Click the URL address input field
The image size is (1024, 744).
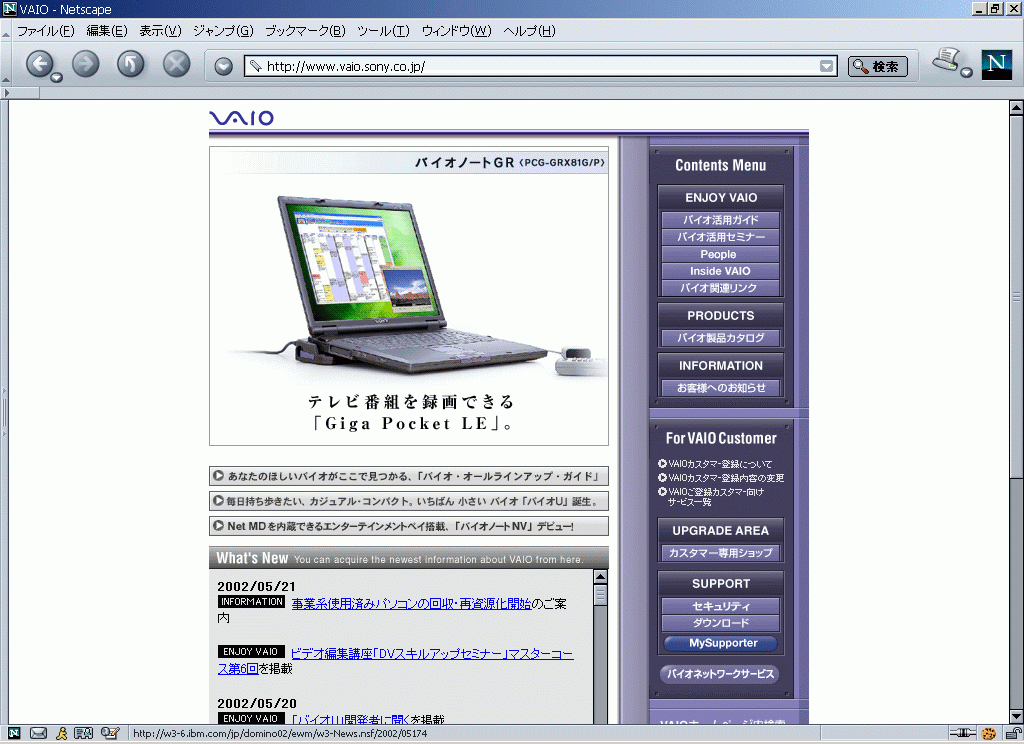tap(541, 66)
